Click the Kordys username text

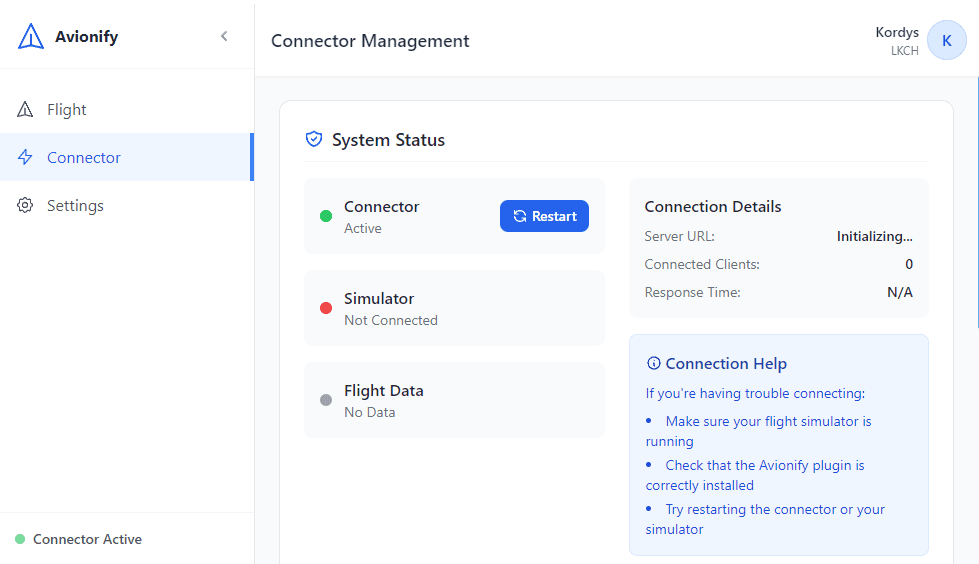[896, 32]
